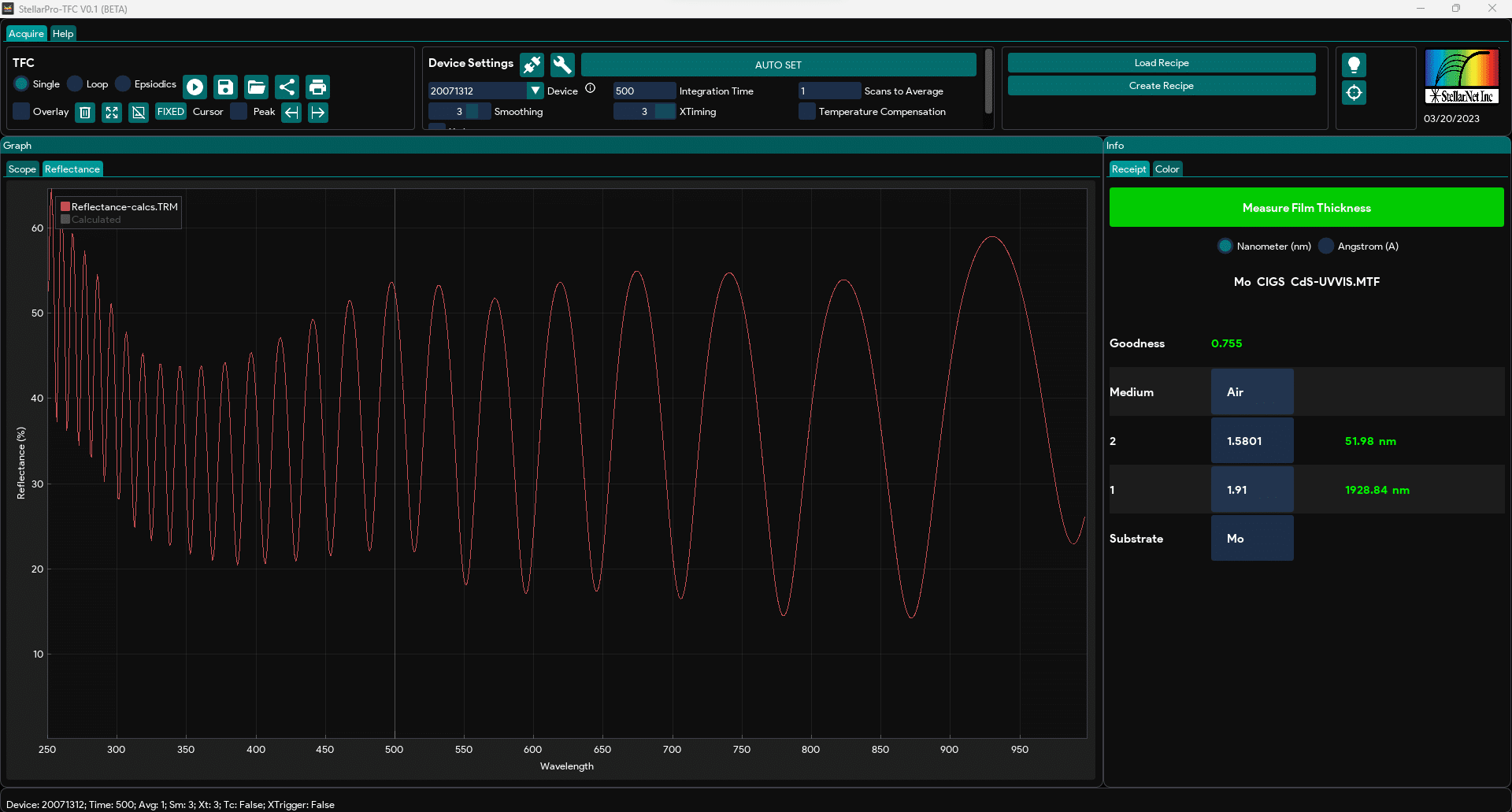Select the Single acquisition mode
1512x812 pixels.
coord(21,83)
